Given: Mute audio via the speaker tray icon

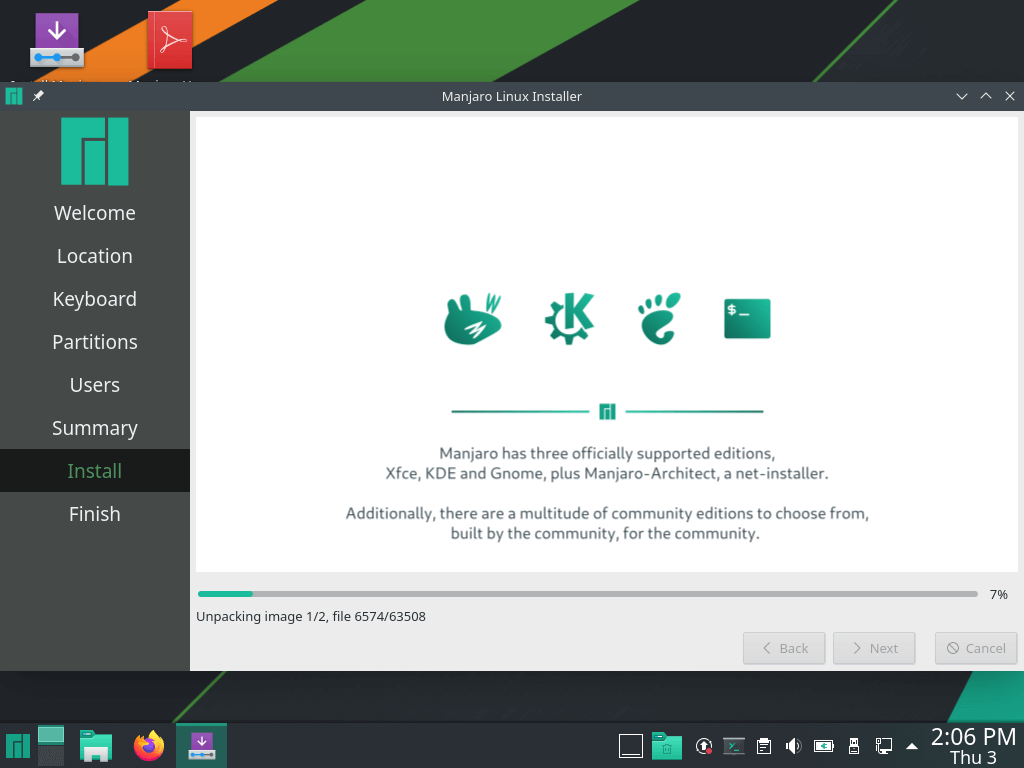Looking at the screenshot, I should coord(793,745).
